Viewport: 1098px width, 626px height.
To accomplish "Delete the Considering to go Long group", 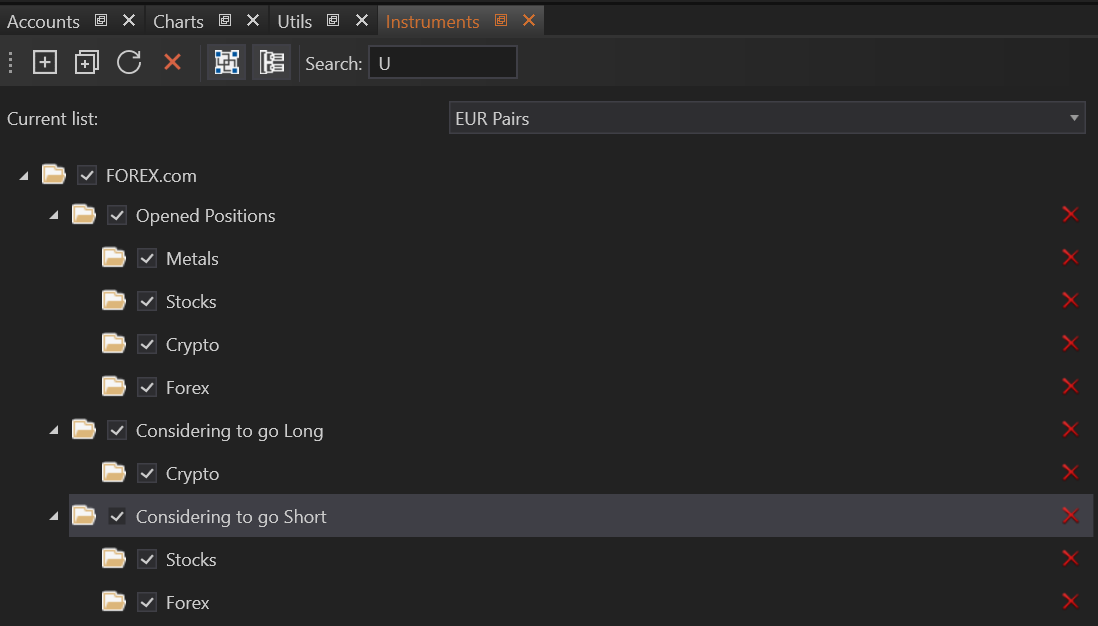I will (1070, 430).
